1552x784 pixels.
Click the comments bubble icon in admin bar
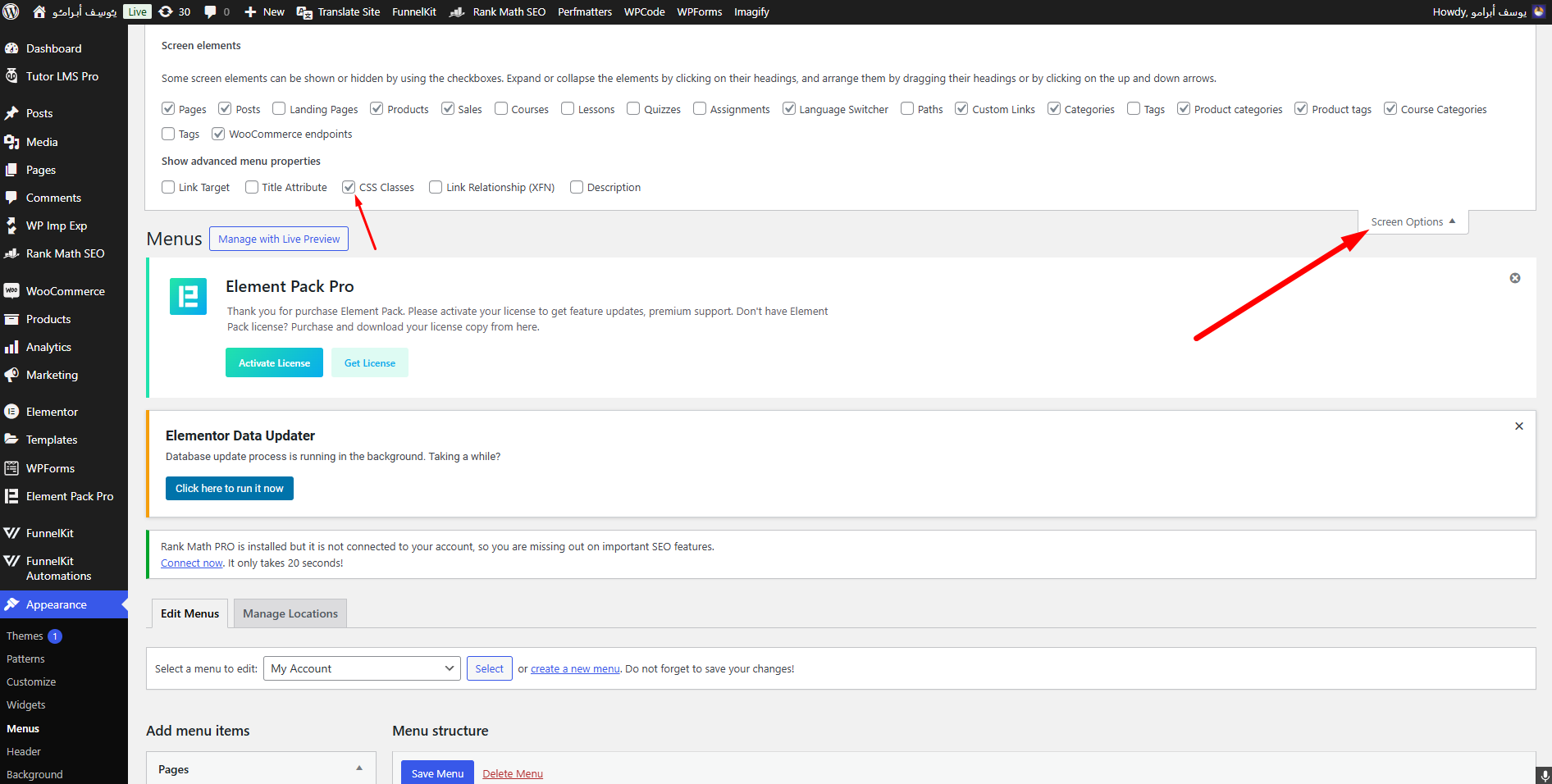click(x=211, y=11)
